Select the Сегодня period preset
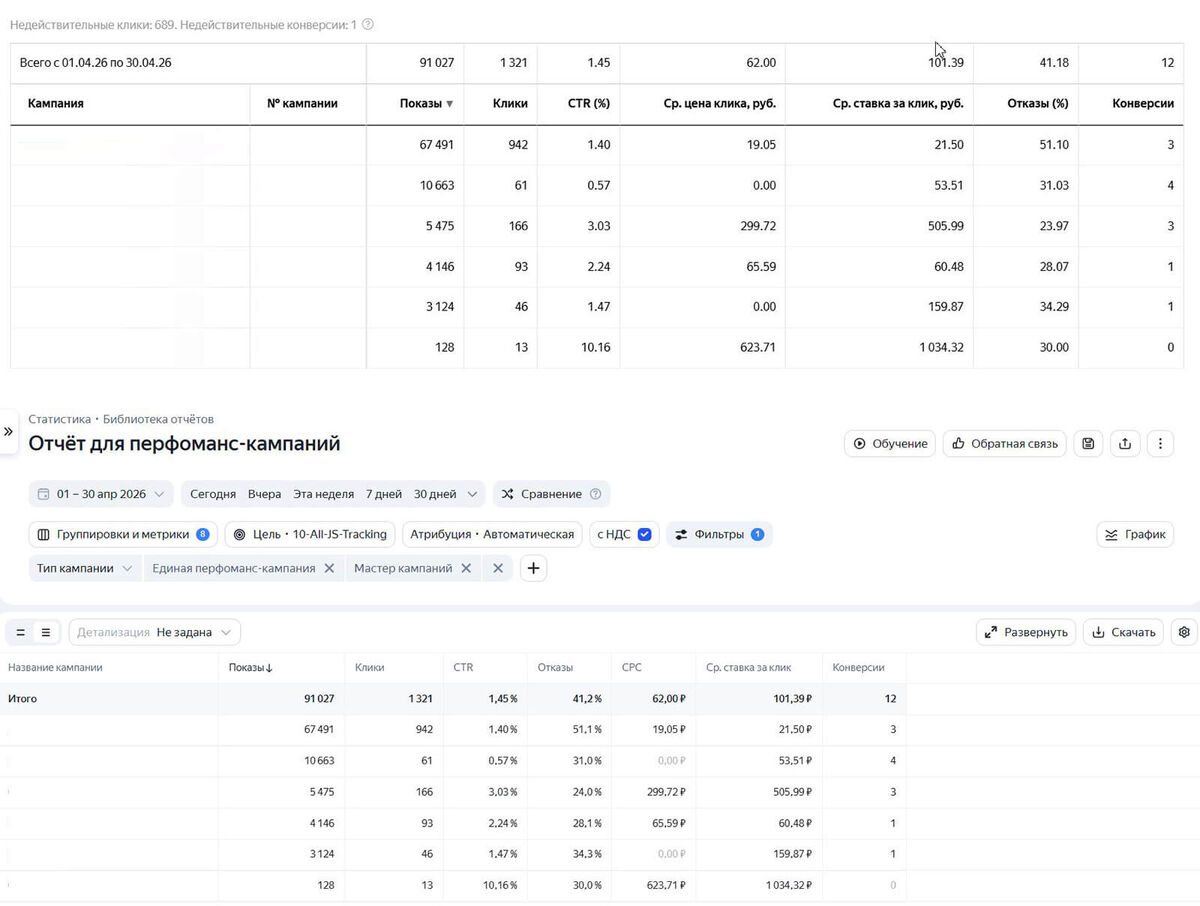 213,494
